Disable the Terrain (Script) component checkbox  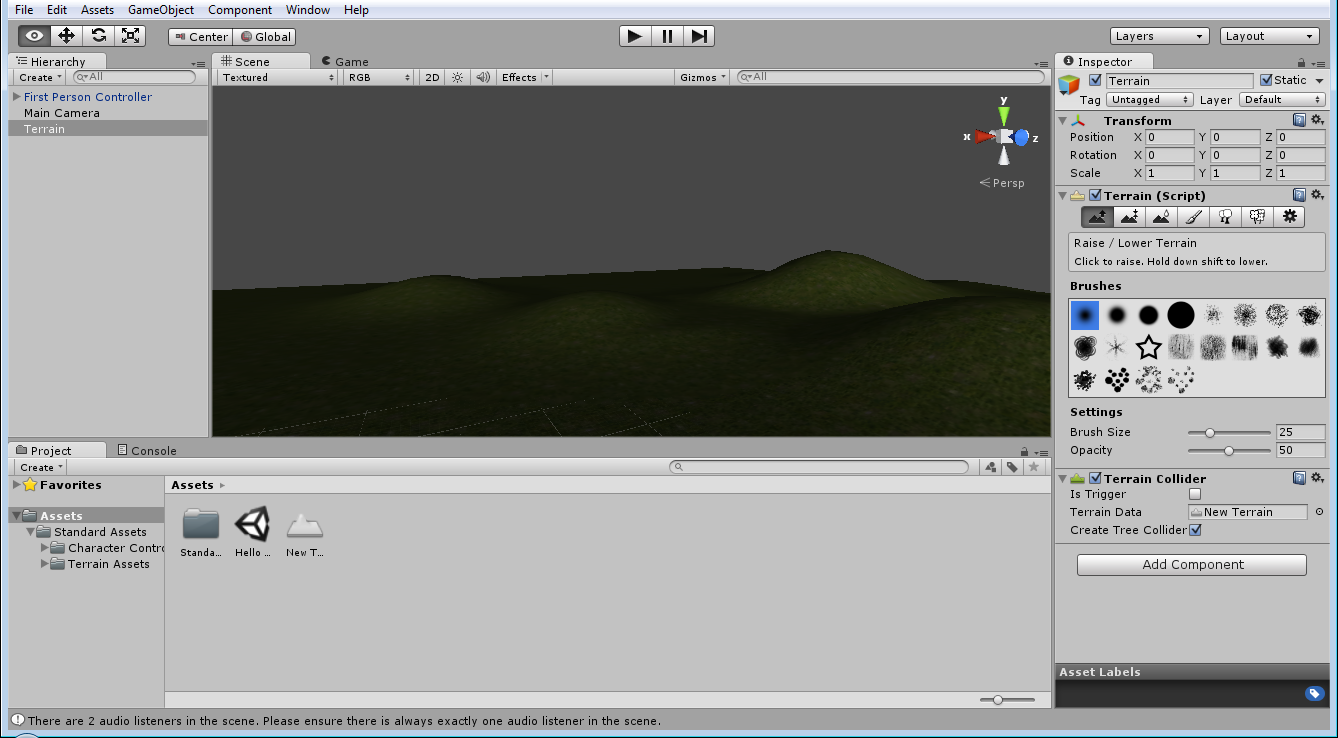(1095, 195)
